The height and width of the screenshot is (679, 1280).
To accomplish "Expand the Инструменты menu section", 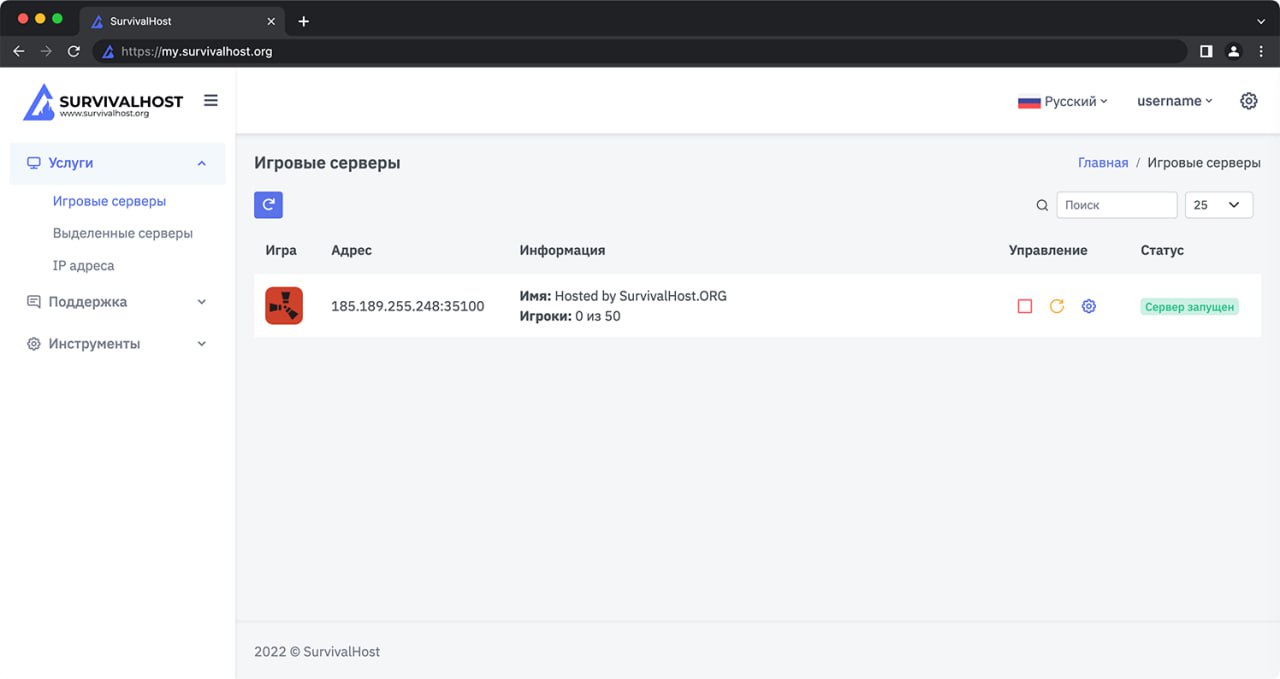I will [118, 344].
